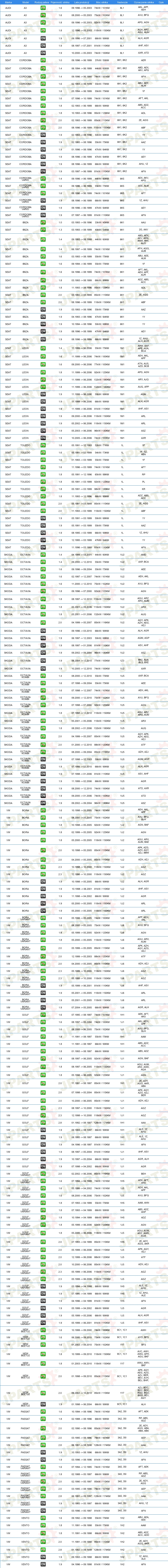Viewport: 168px width, 1568px height.
Task: Click the 'Nadwozie' column header
Action: coord(123,2)
